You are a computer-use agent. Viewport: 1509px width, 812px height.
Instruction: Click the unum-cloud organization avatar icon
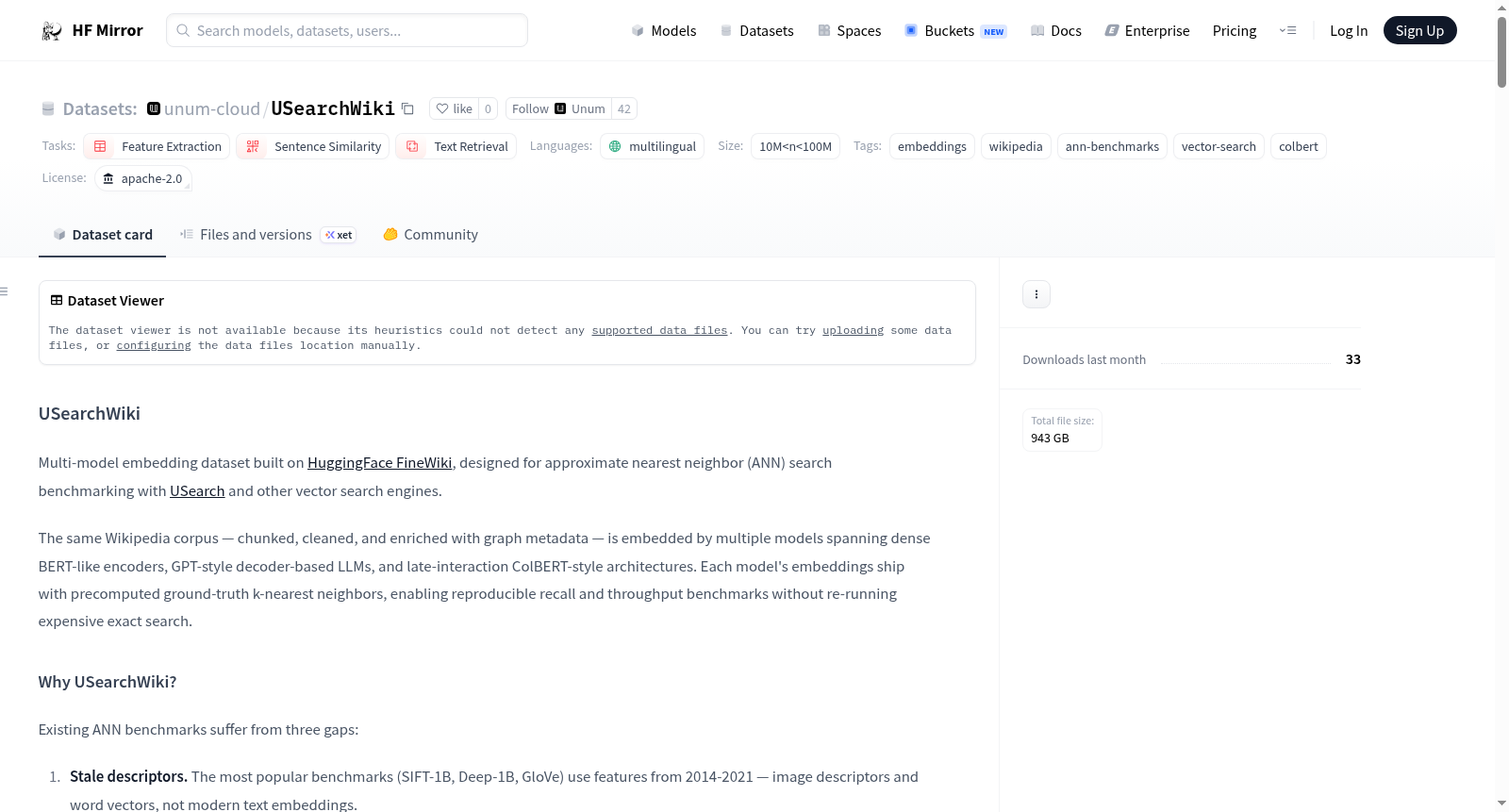click(154, 108)
